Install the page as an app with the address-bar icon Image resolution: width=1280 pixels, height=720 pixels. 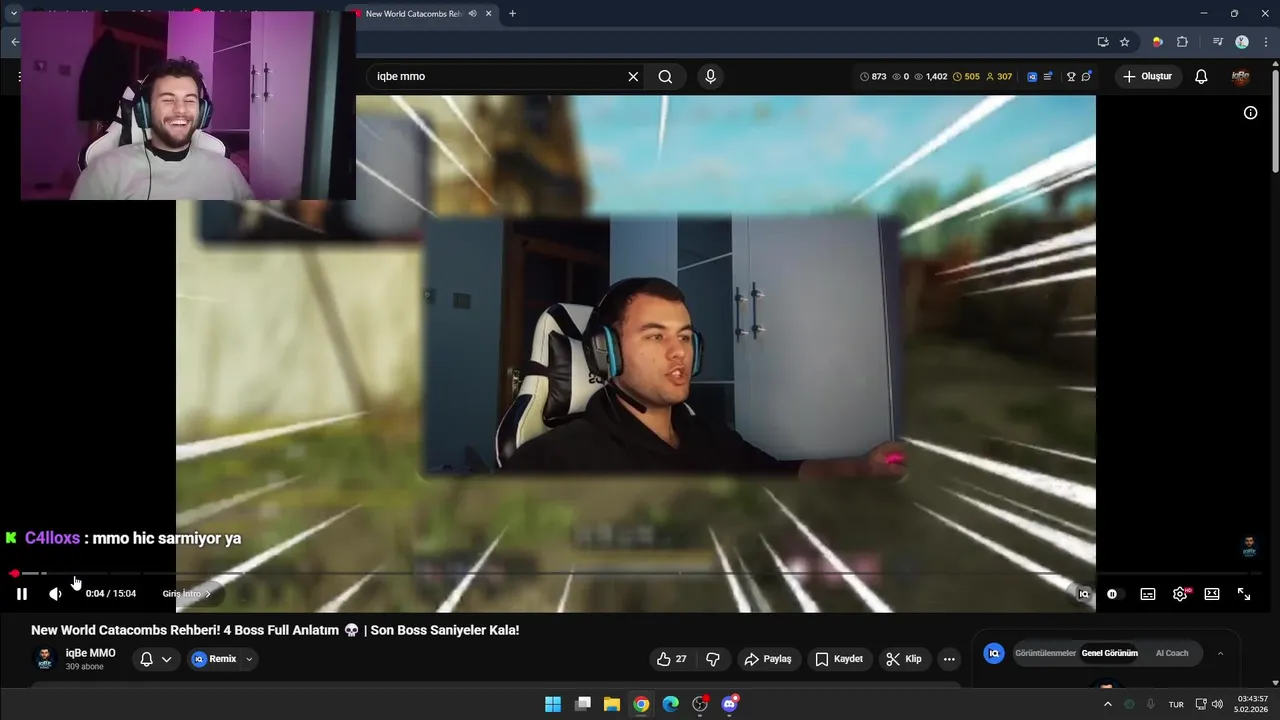point(1103,42)
